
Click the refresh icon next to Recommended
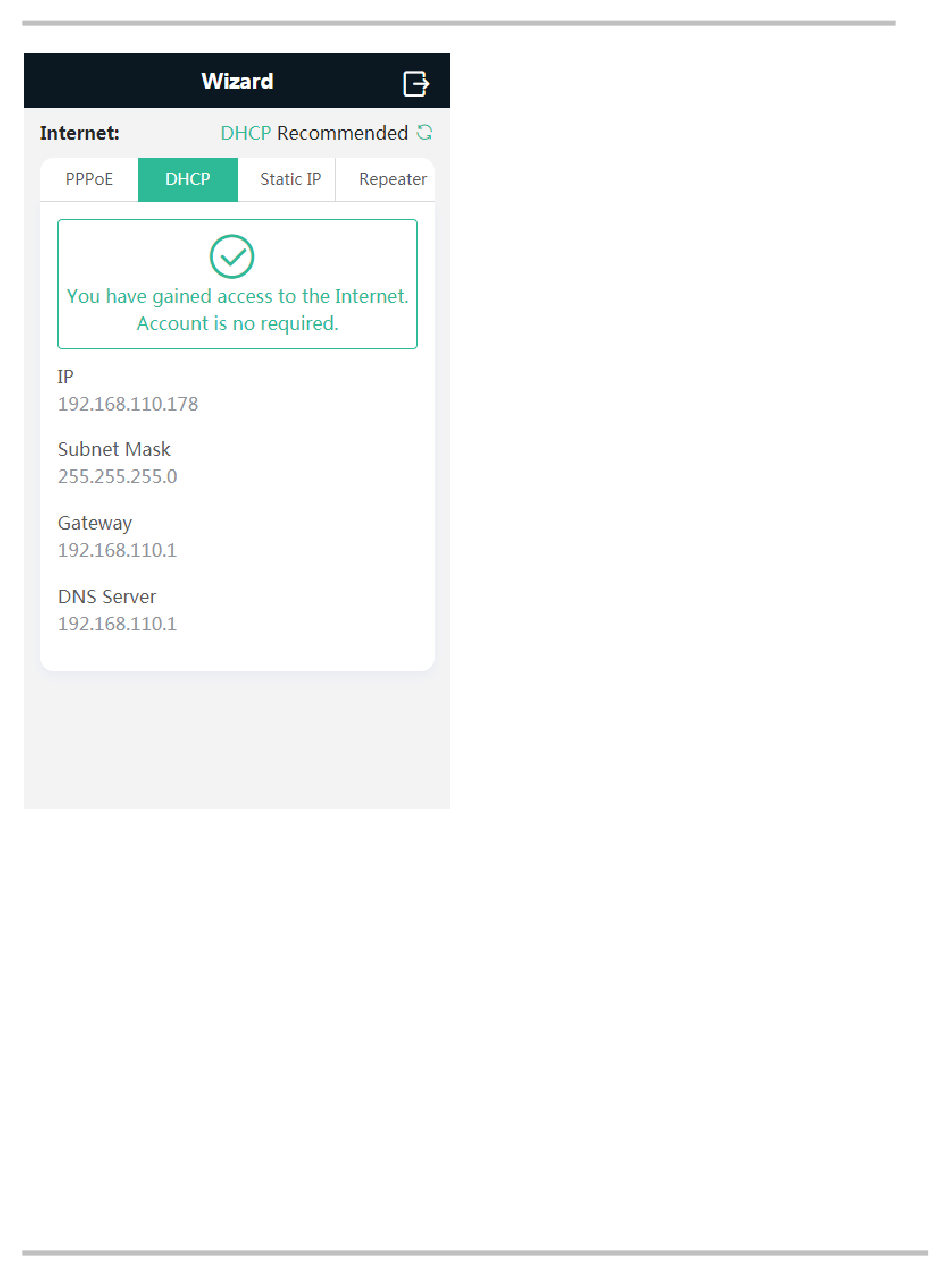click(425, 133)
